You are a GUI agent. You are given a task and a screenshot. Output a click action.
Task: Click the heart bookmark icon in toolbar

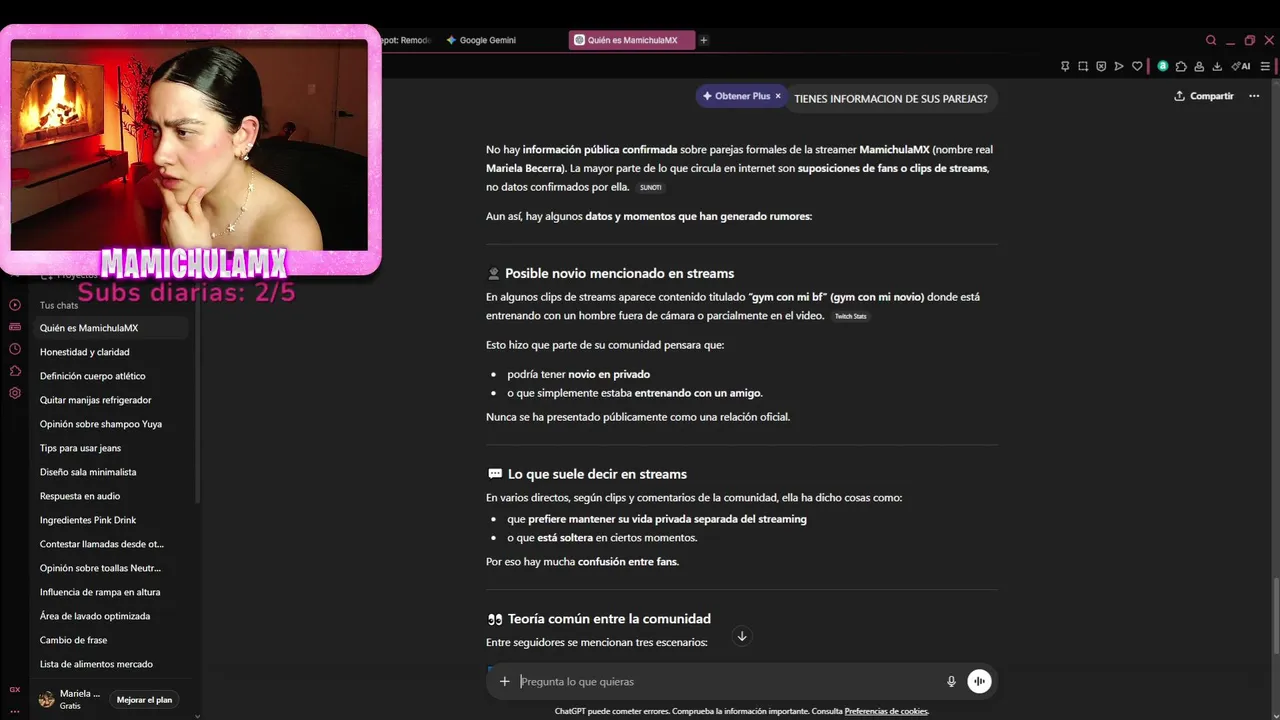[x=1137, y=66]
